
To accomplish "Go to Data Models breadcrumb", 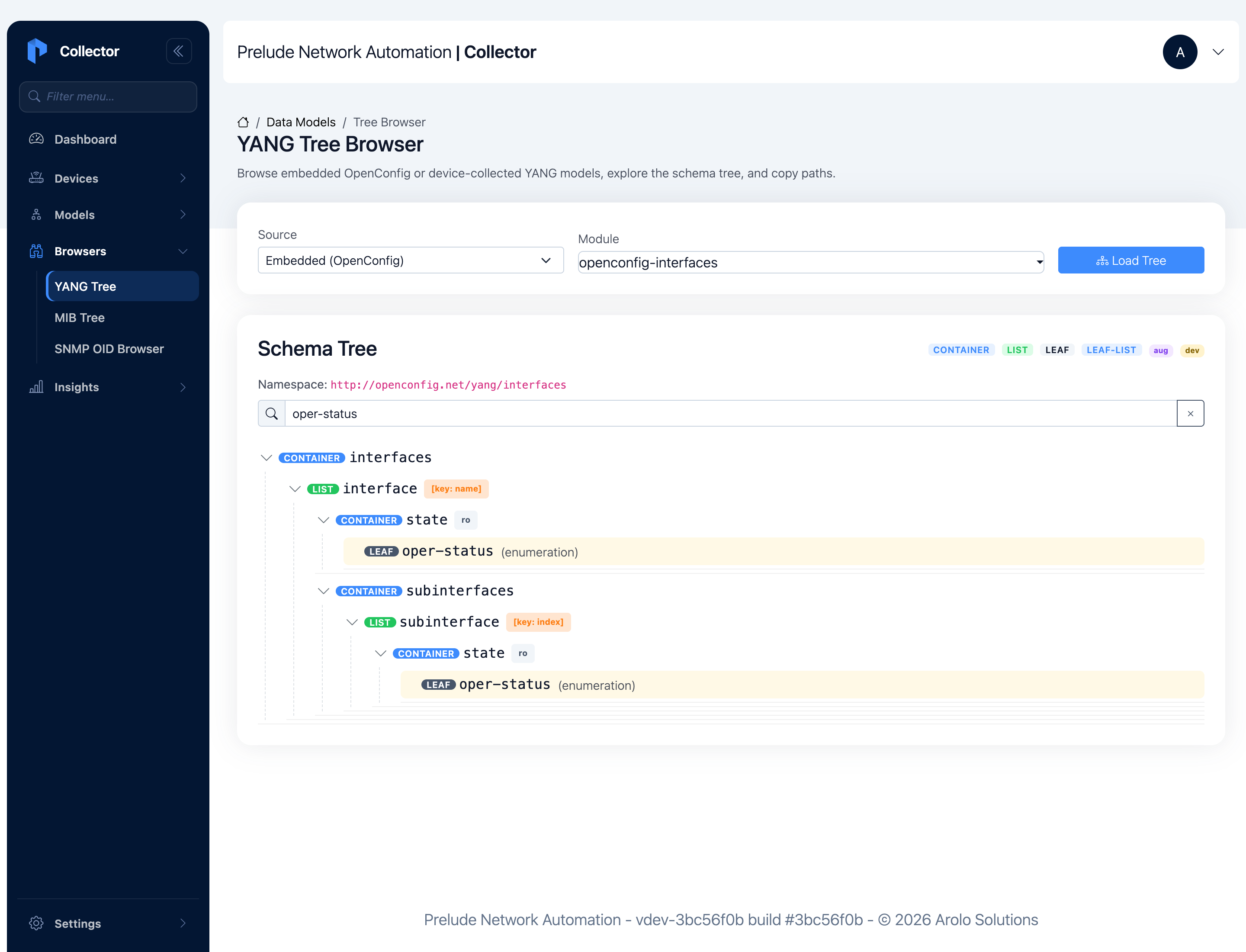I will pos(301,122).
